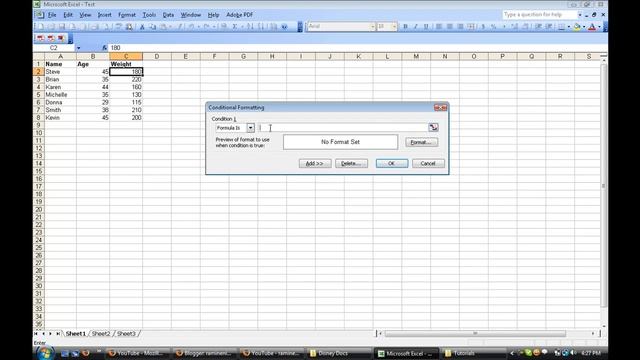
Task: Select cell containing Steve
Action: click(60, 72)
